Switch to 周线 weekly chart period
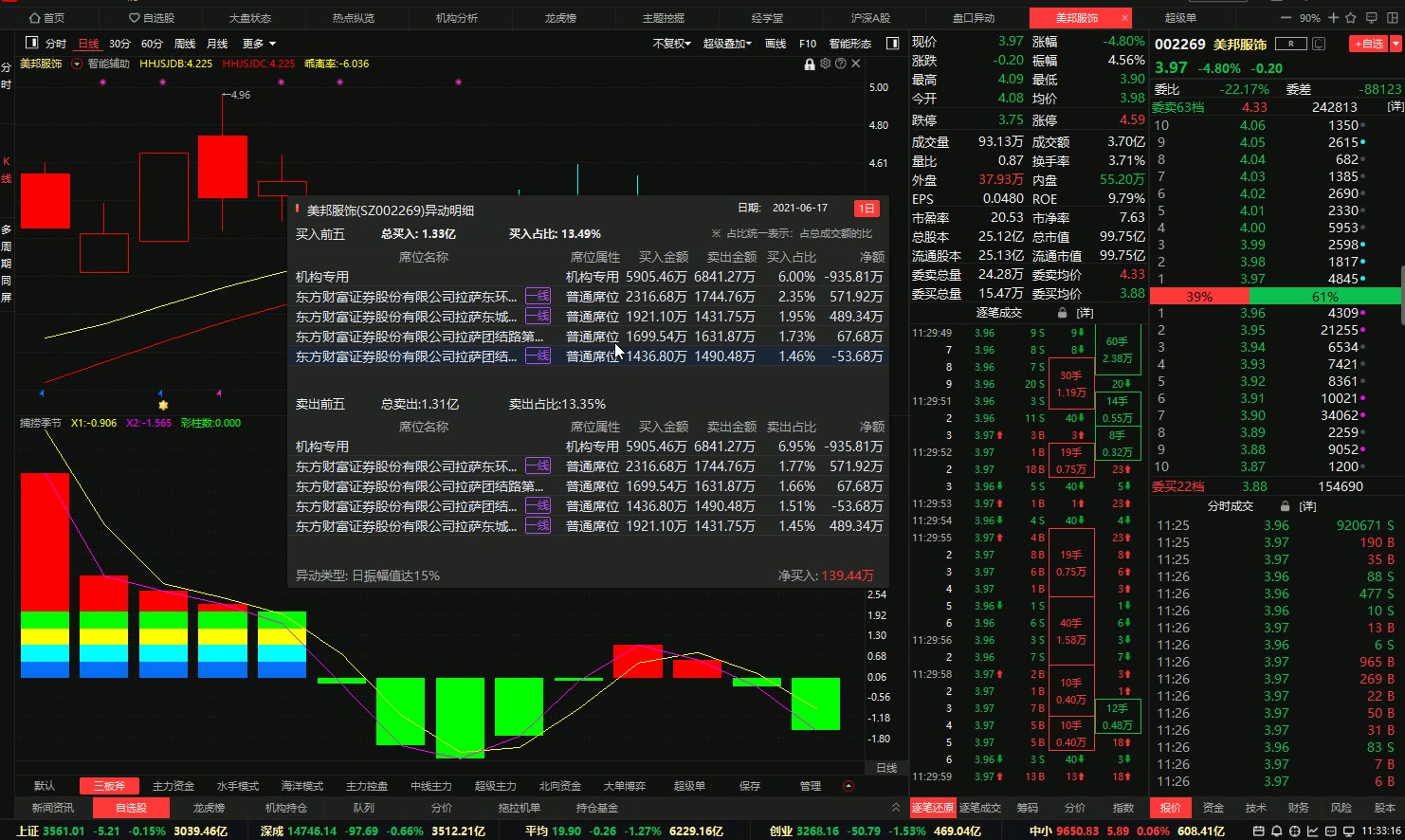 [x=185, y=44]
